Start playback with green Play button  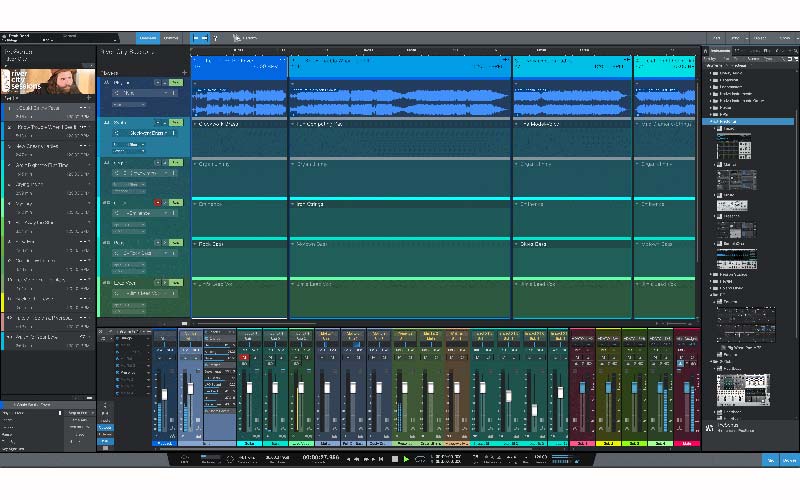tap(406, 459)
